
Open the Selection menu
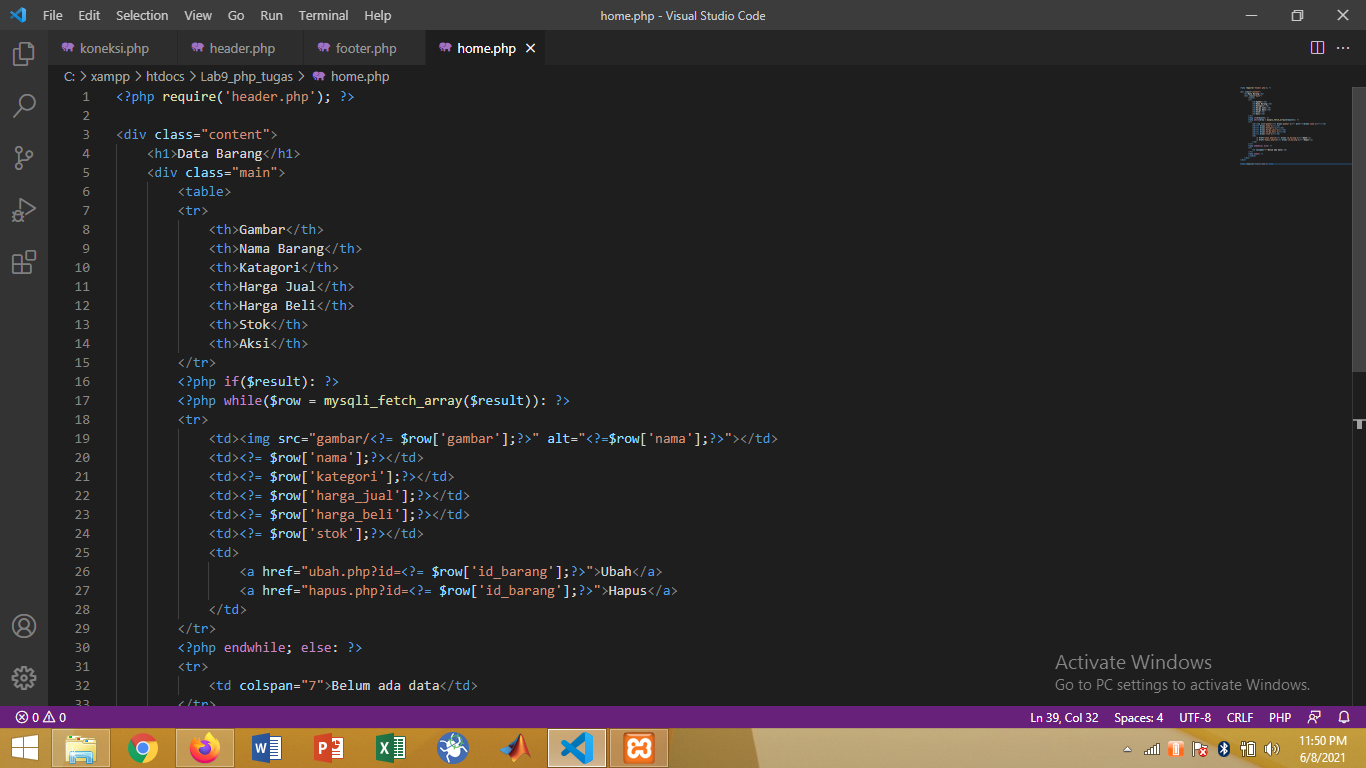[x=142, y=15]
